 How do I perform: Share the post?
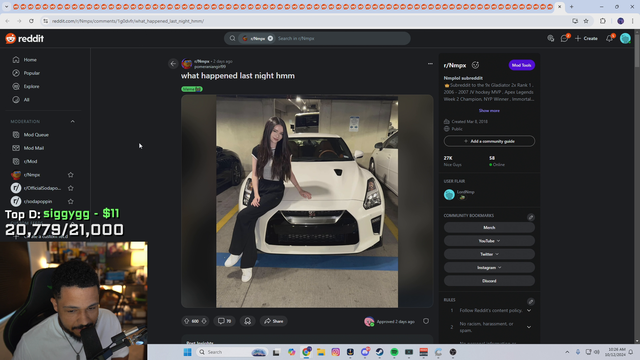[274, 321]
